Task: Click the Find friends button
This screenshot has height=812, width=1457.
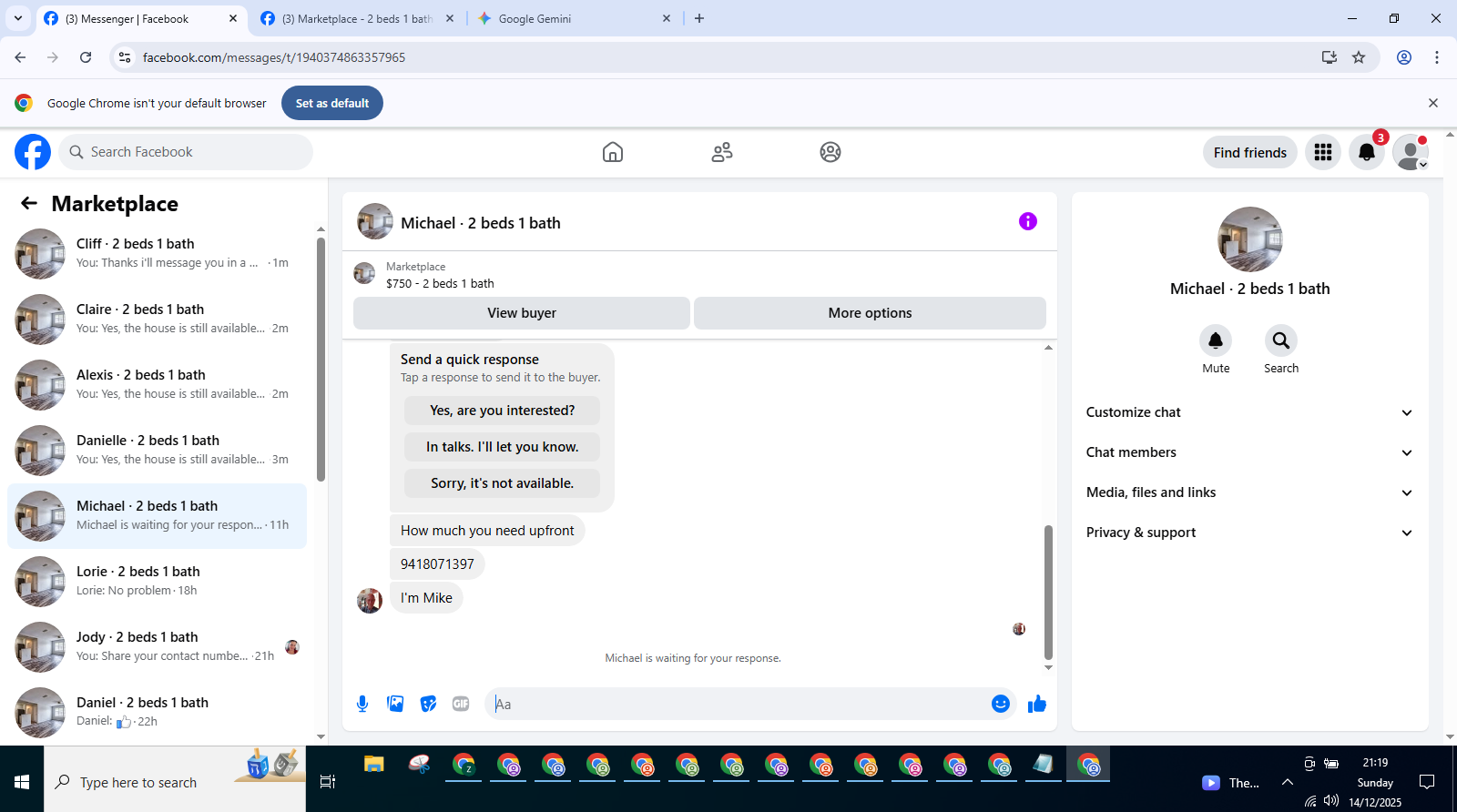Action: [x=1250, y=152]
